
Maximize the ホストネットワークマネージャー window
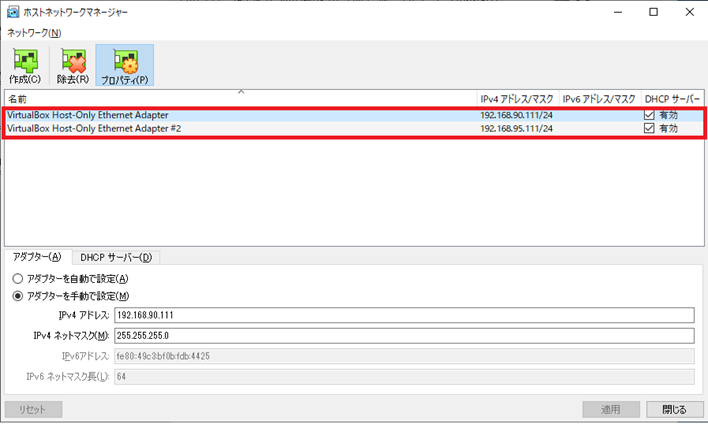click(653, 12)
